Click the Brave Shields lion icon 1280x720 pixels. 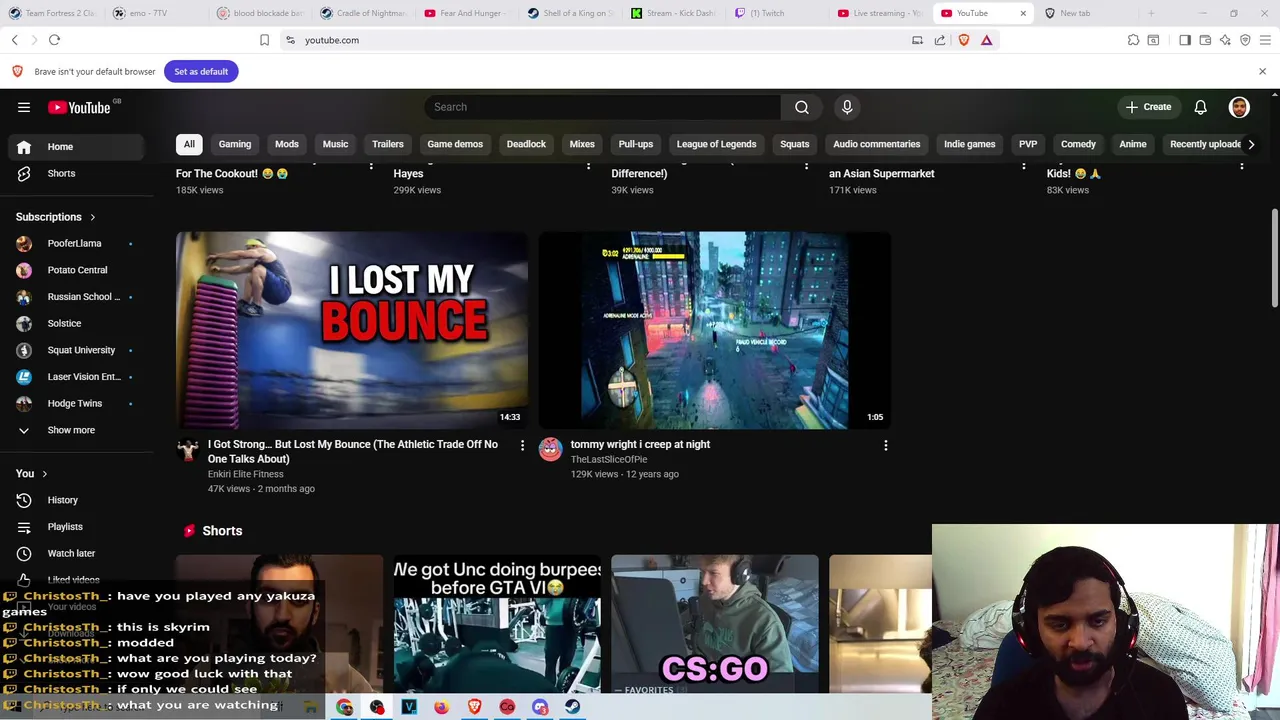964,40
